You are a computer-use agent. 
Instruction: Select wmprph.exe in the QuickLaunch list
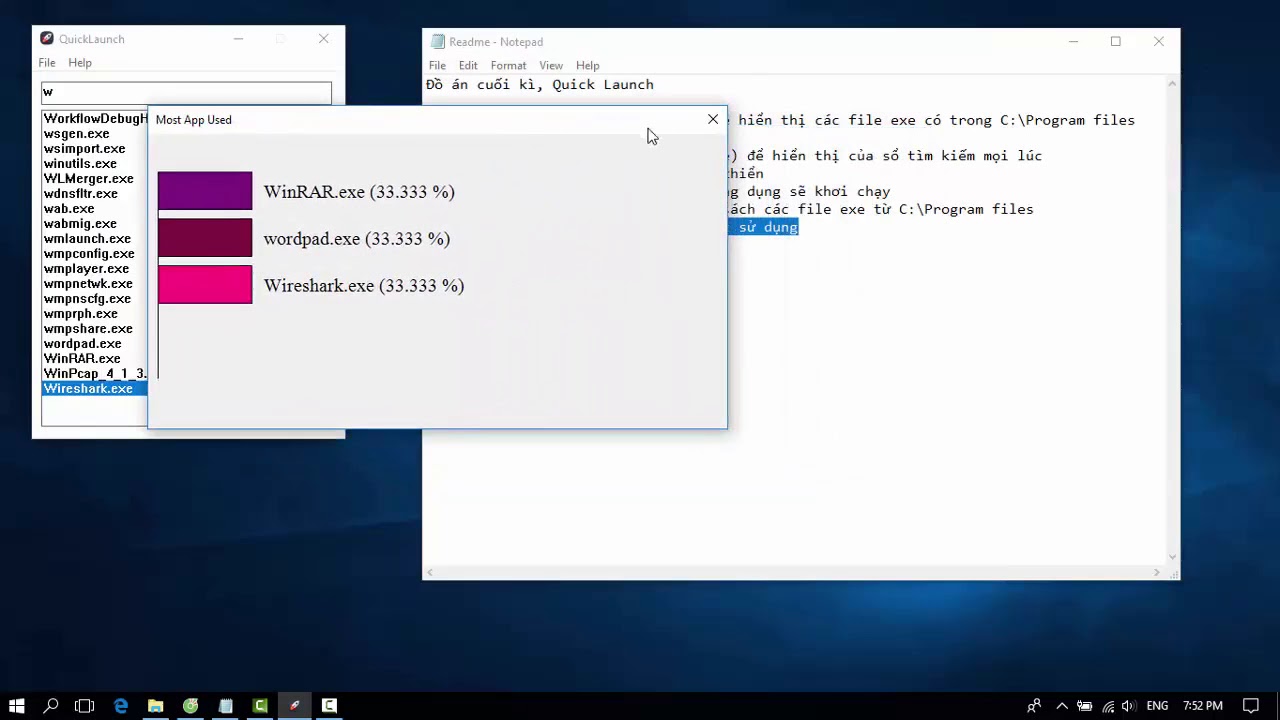[x=95, y=314]
